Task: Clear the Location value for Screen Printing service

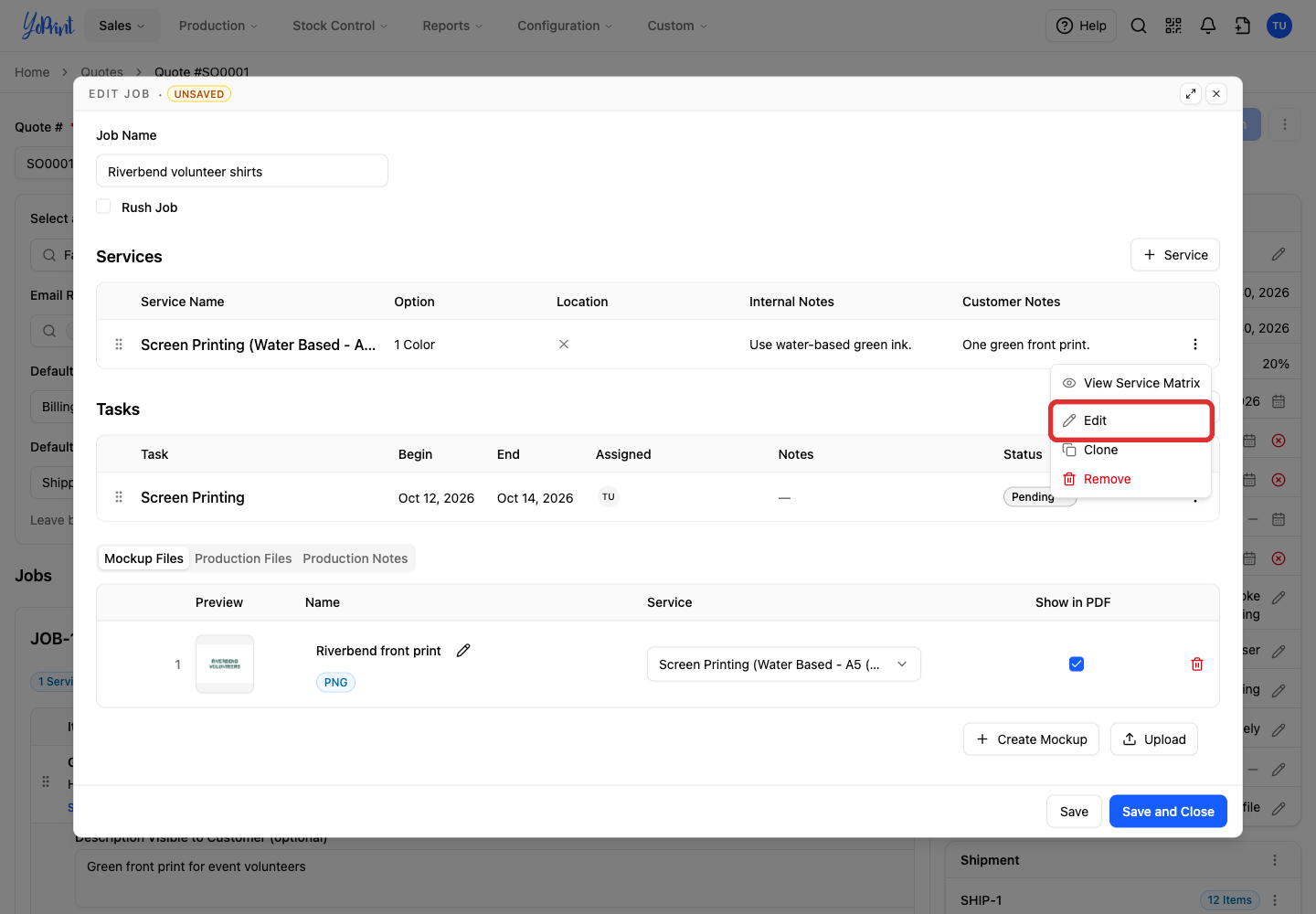Action: coord(564,345)
